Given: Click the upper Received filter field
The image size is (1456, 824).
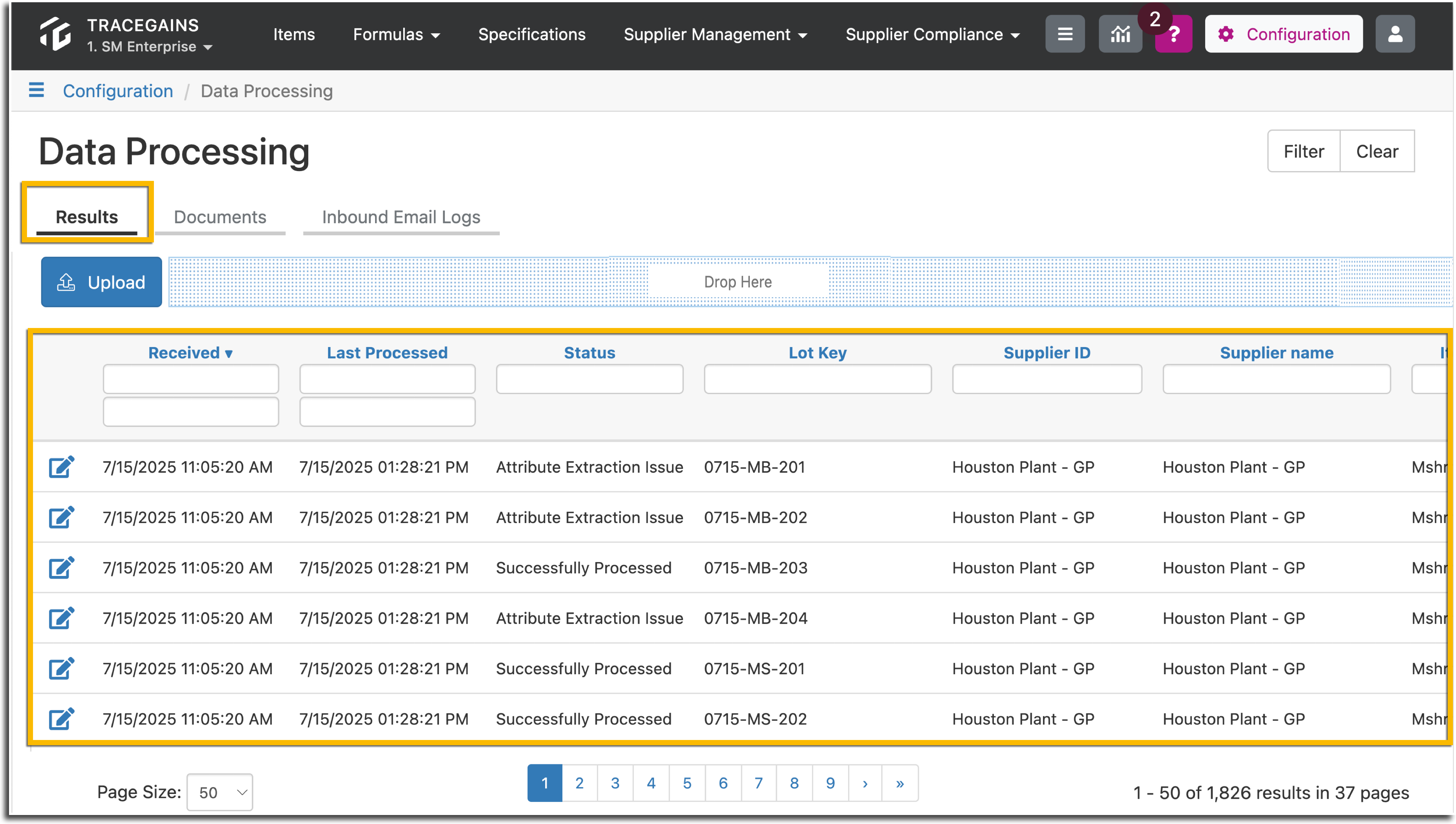Looking at the screenshot, I should 191,379.
